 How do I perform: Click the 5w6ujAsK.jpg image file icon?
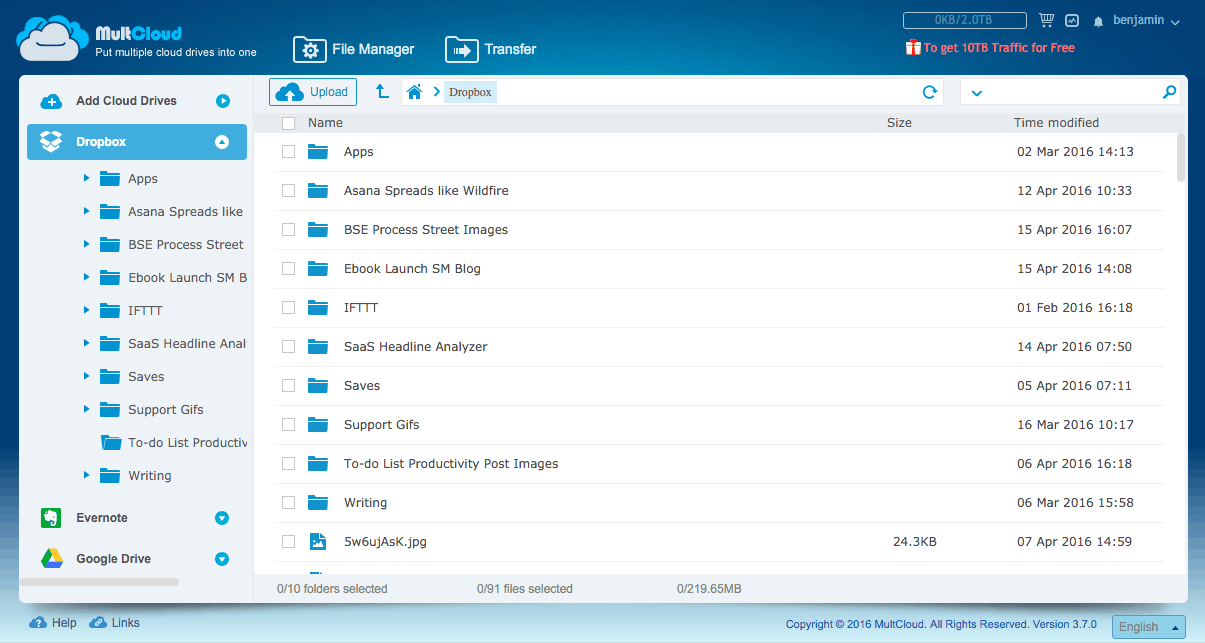[x=318, y=542]
